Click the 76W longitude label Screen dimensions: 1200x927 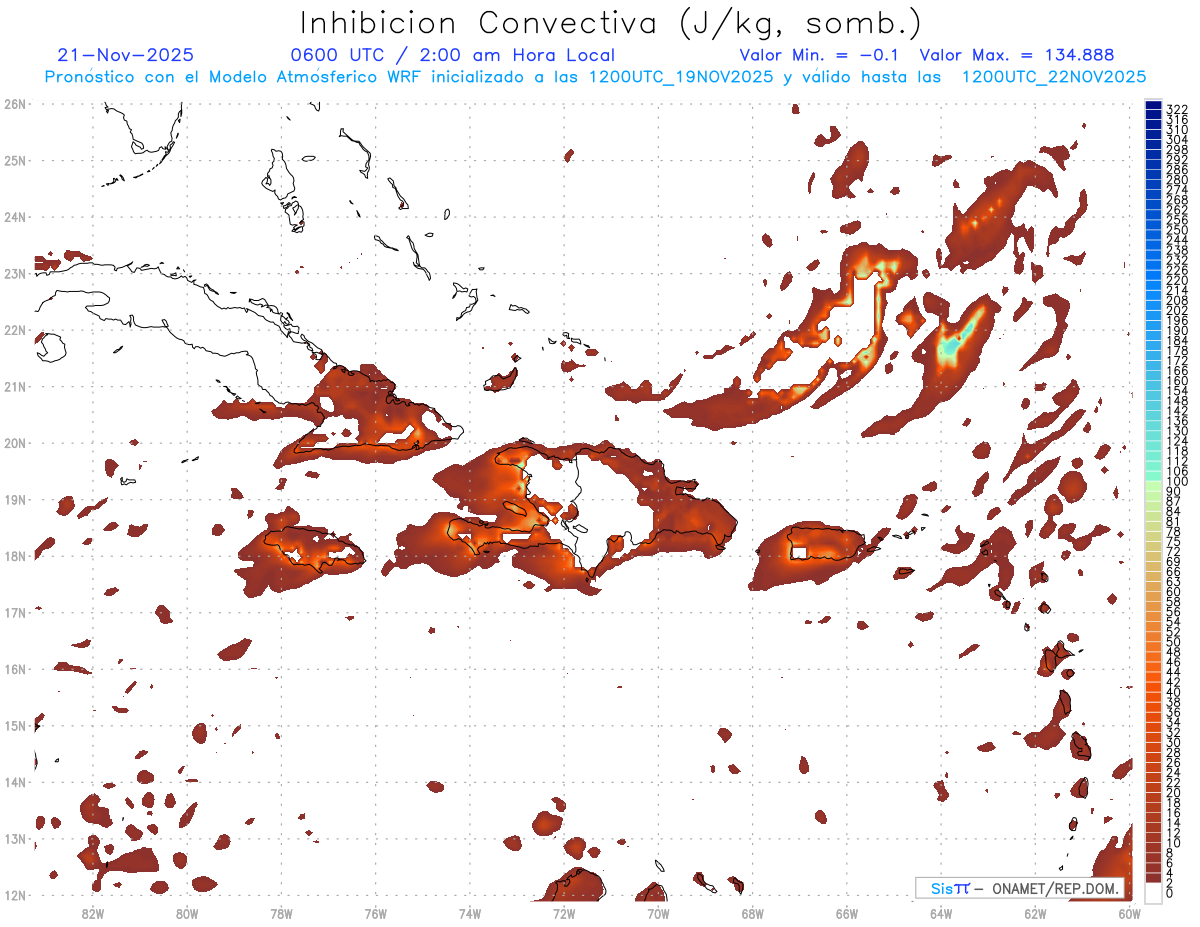[x=376, y=912]
